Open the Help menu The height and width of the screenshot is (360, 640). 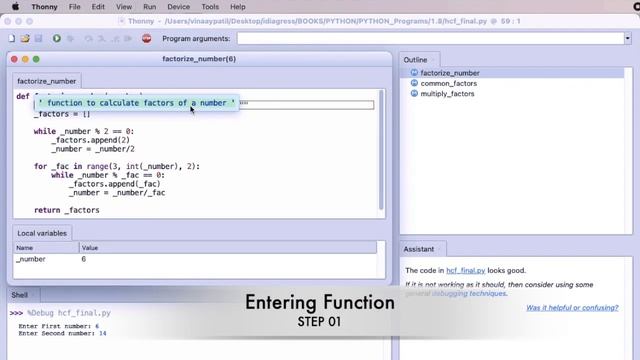[x=238, y=7]
